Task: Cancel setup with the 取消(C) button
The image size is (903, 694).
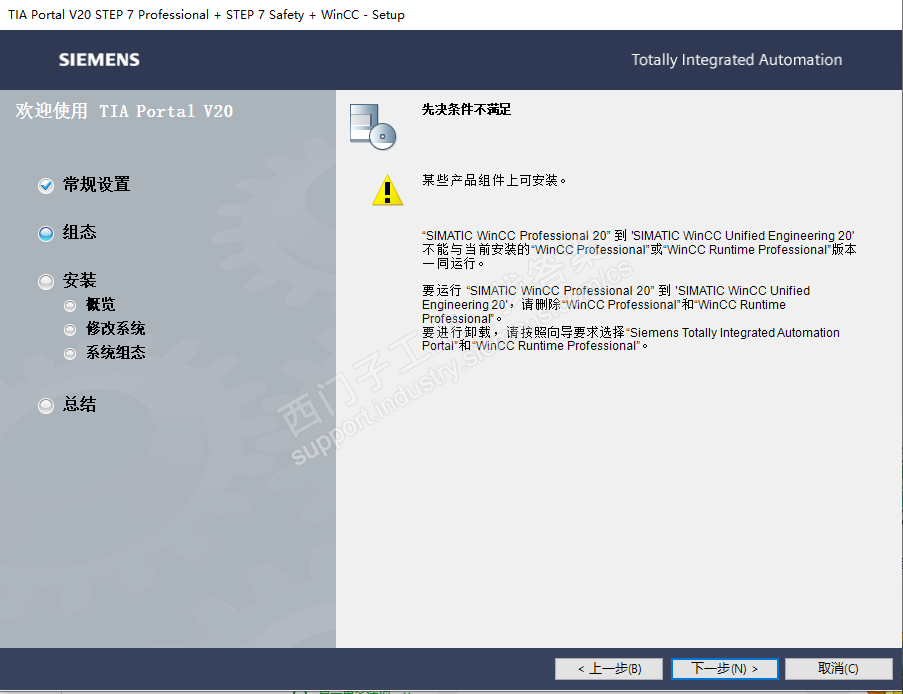Action: (x=838, y=669)
